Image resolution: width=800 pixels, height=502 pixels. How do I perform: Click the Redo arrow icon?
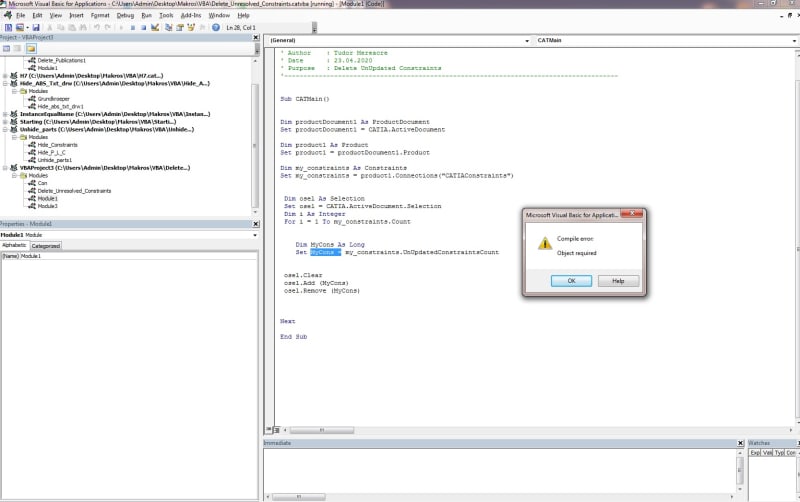108,28
